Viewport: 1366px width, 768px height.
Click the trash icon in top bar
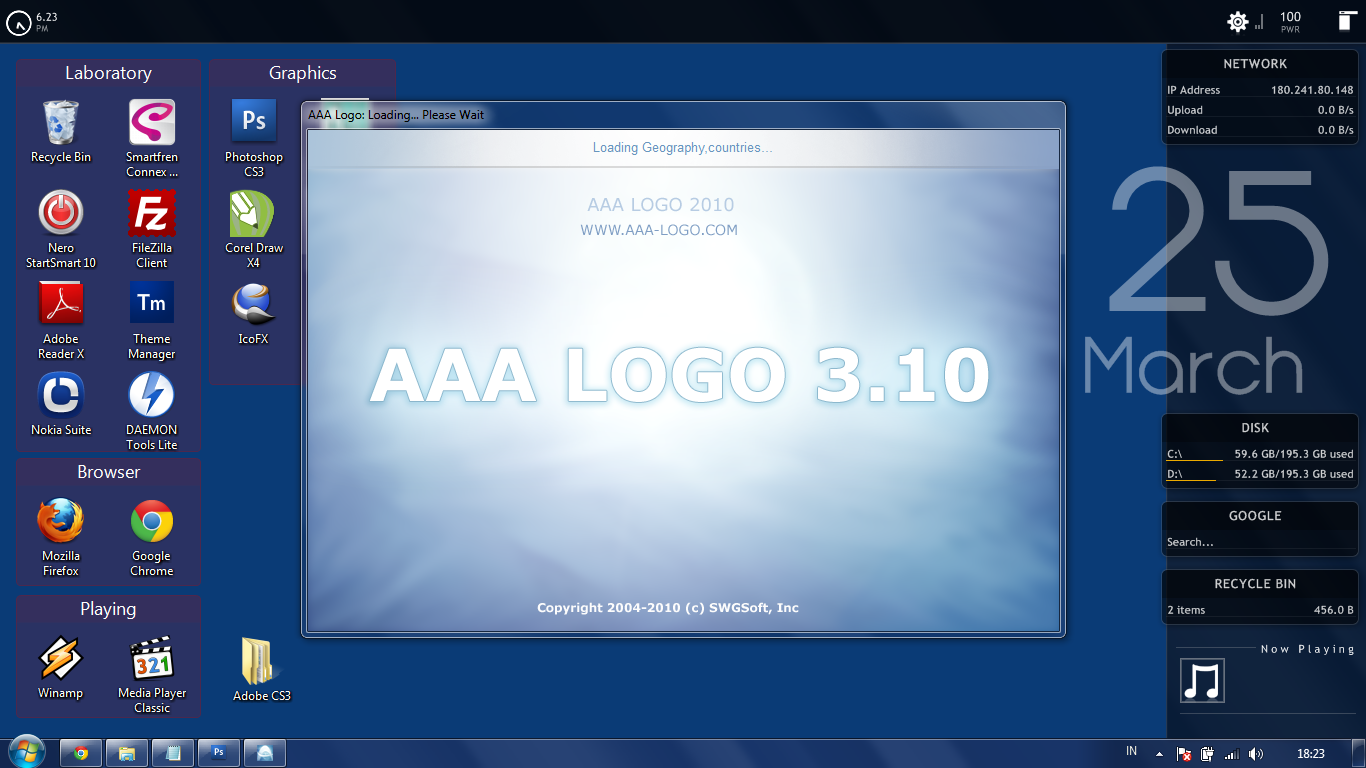click(1346, 21)
